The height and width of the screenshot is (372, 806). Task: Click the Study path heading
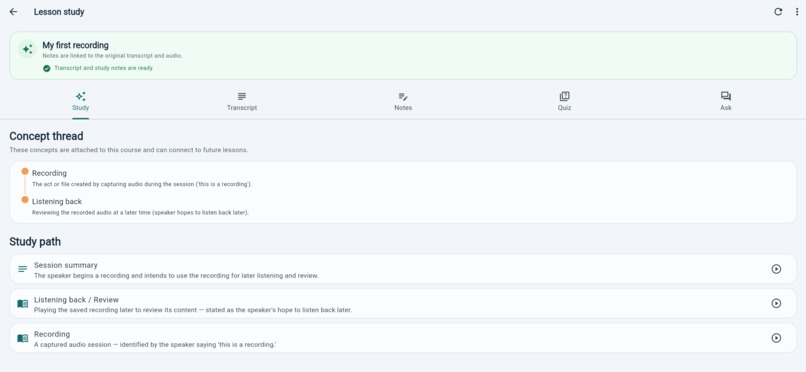(35, 241)
